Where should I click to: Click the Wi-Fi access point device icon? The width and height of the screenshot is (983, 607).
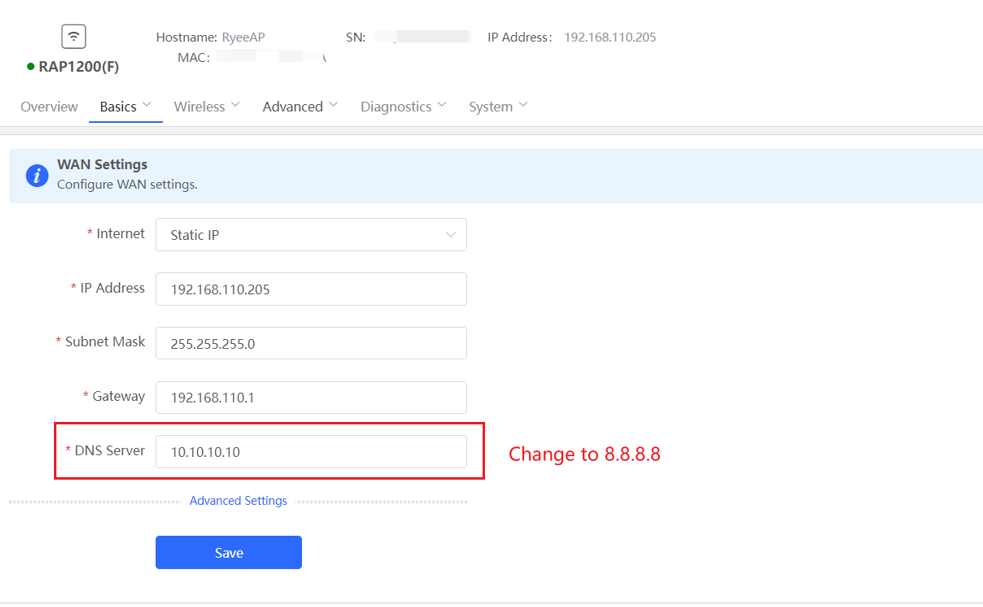point(73,37)
